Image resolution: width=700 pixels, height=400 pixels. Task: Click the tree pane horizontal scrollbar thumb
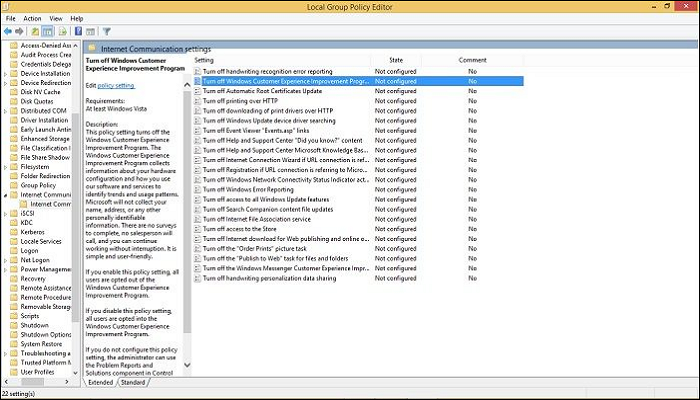(x=33, y=382)
